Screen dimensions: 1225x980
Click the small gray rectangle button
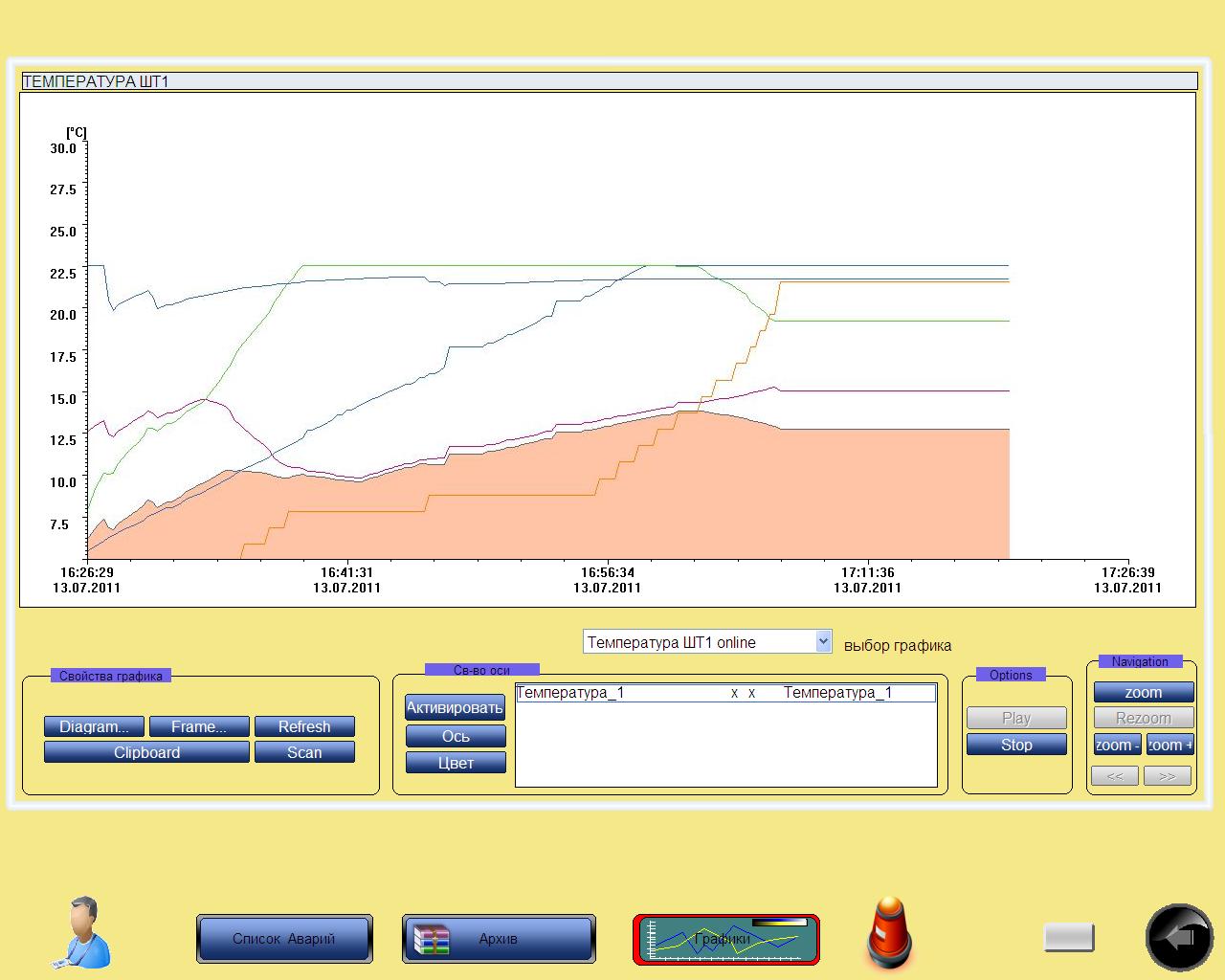coord(1068,938)
